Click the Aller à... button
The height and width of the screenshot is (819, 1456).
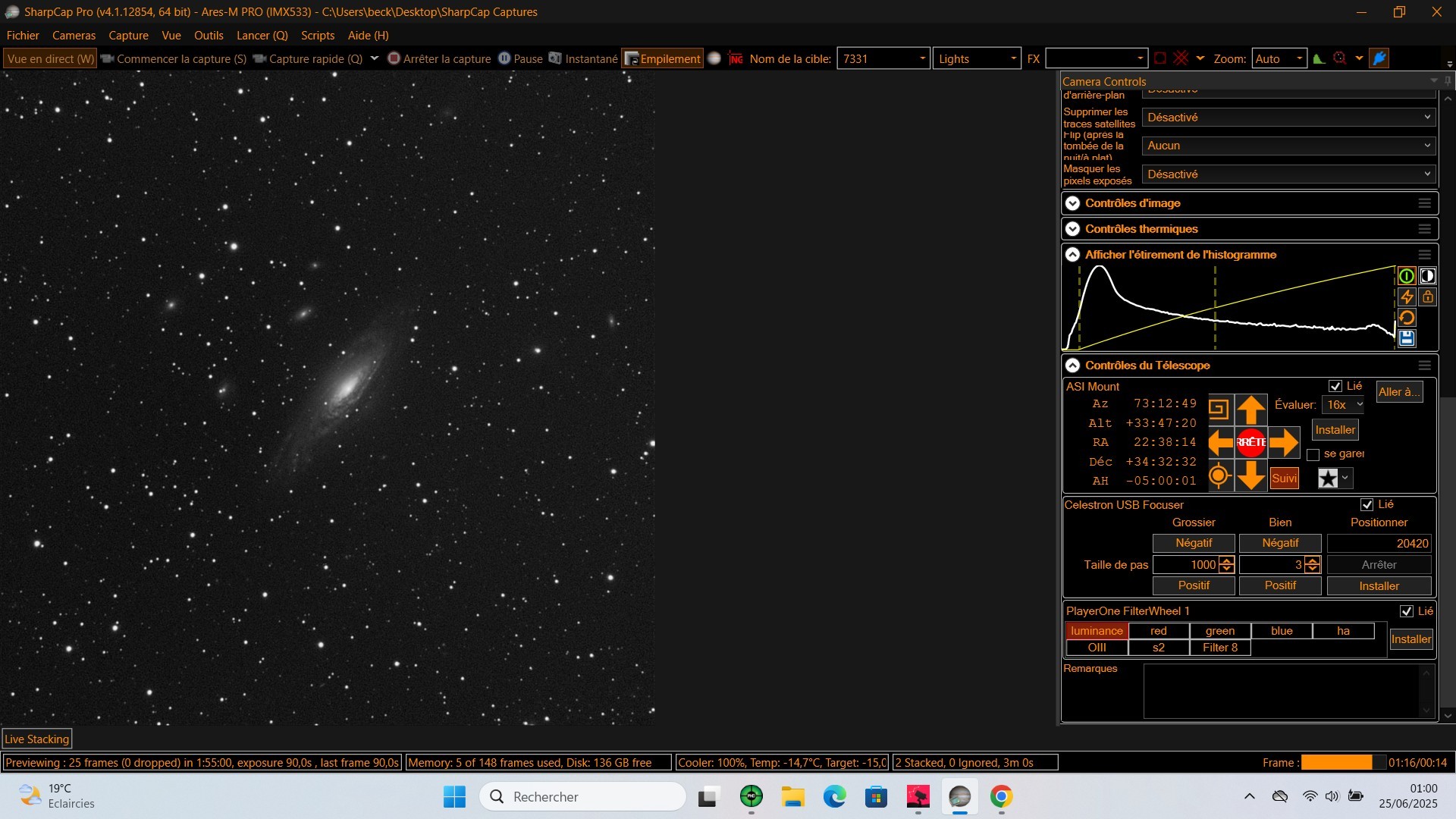[x=1399, y=392]
